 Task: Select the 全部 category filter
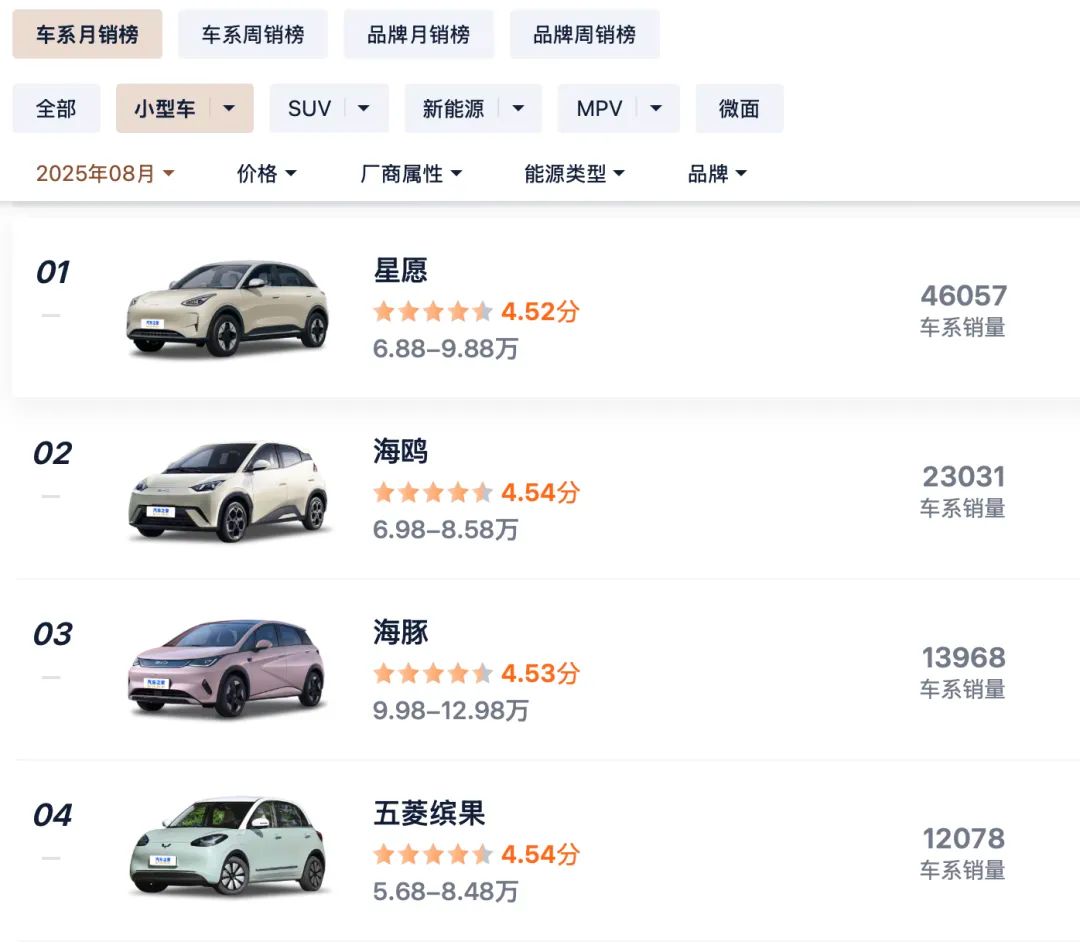56,109
